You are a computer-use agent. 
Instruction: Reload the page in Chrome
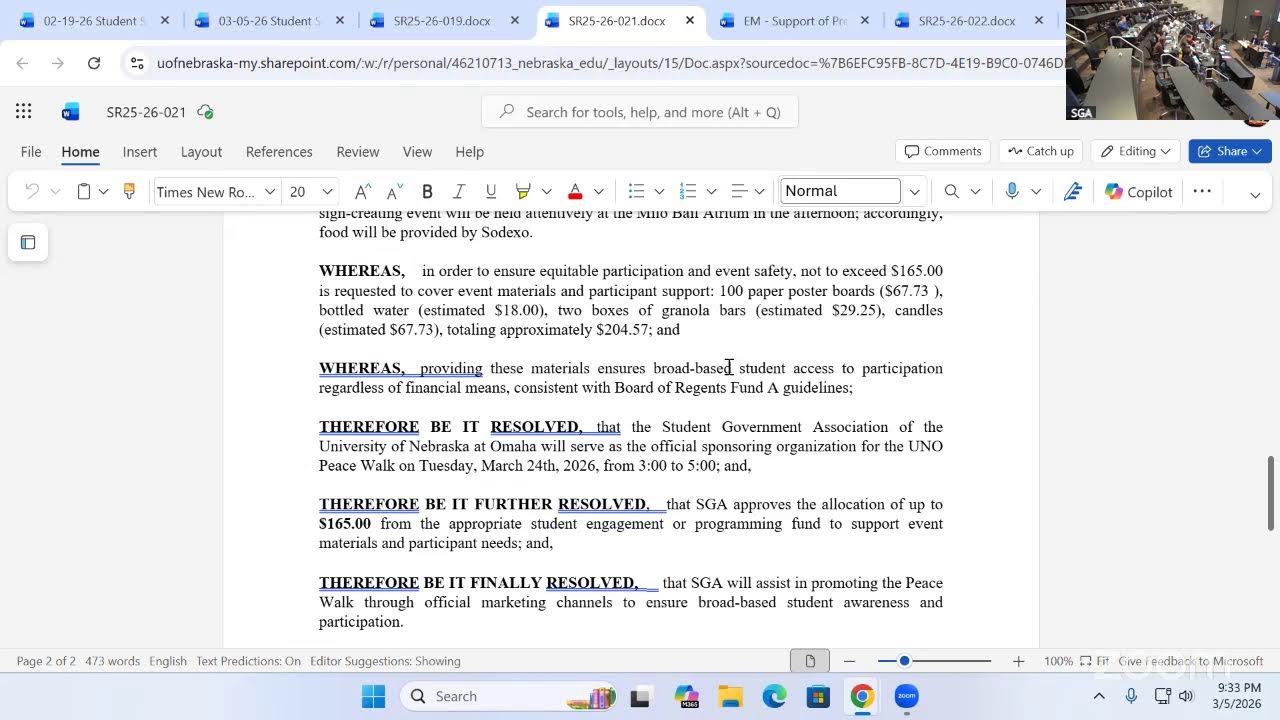point(94,63)
